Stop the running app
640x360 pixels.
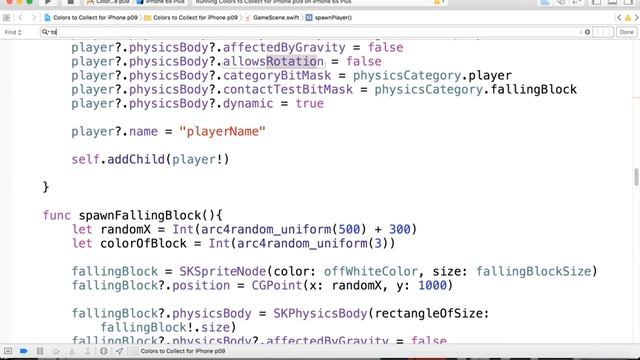point(70,2)
